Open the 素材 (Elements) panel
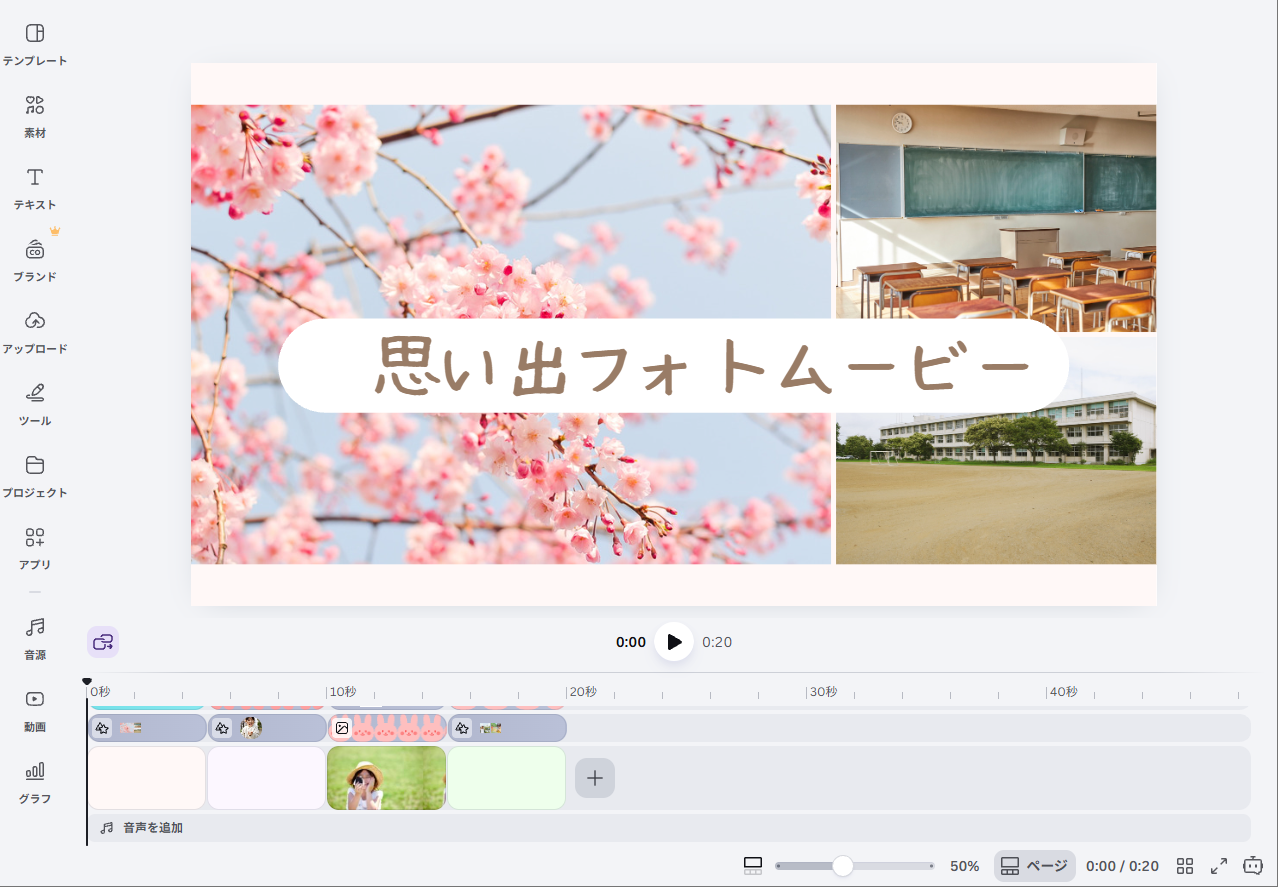 coord(35,117)
